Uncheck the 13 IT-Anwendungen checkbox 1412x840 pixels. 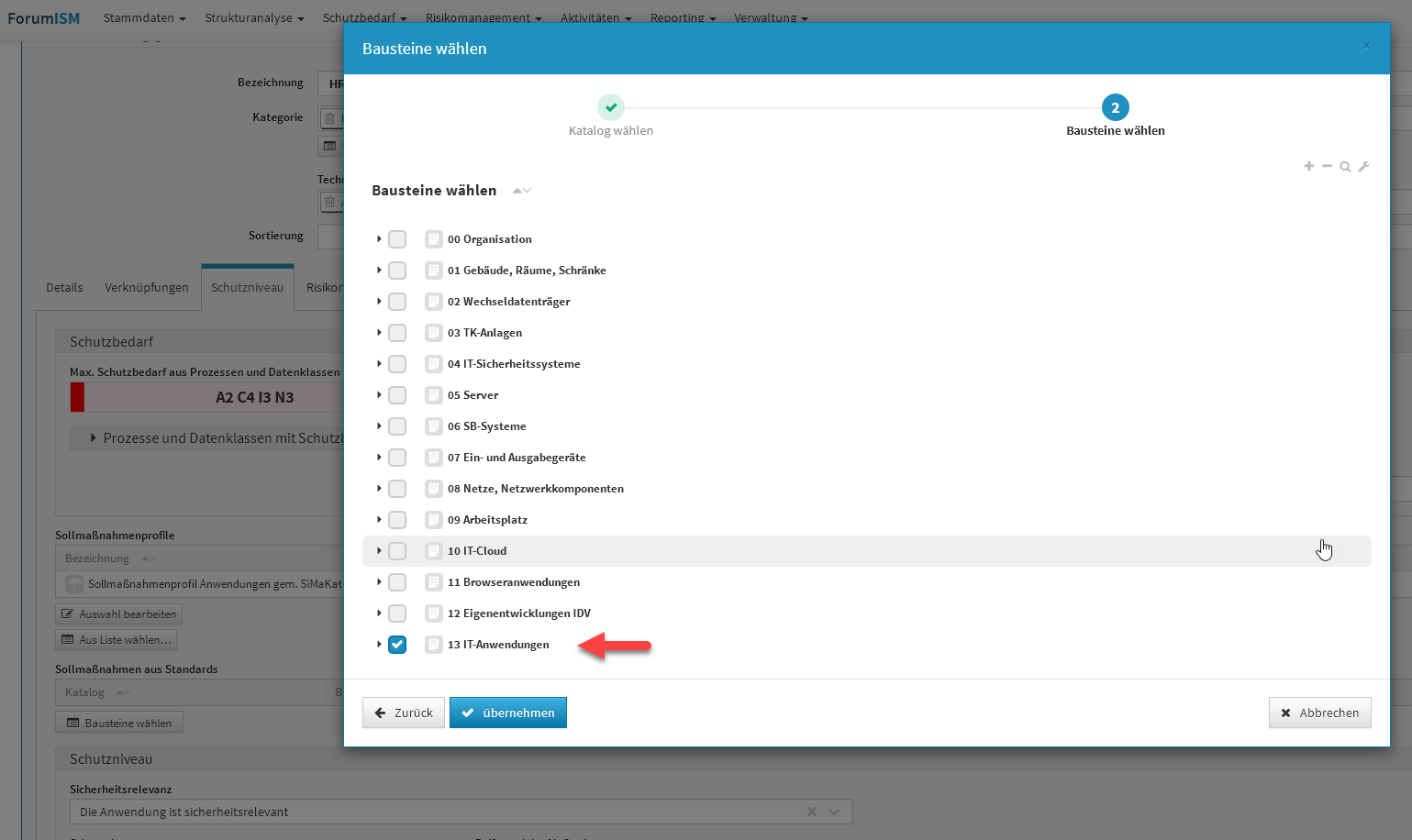397,645
